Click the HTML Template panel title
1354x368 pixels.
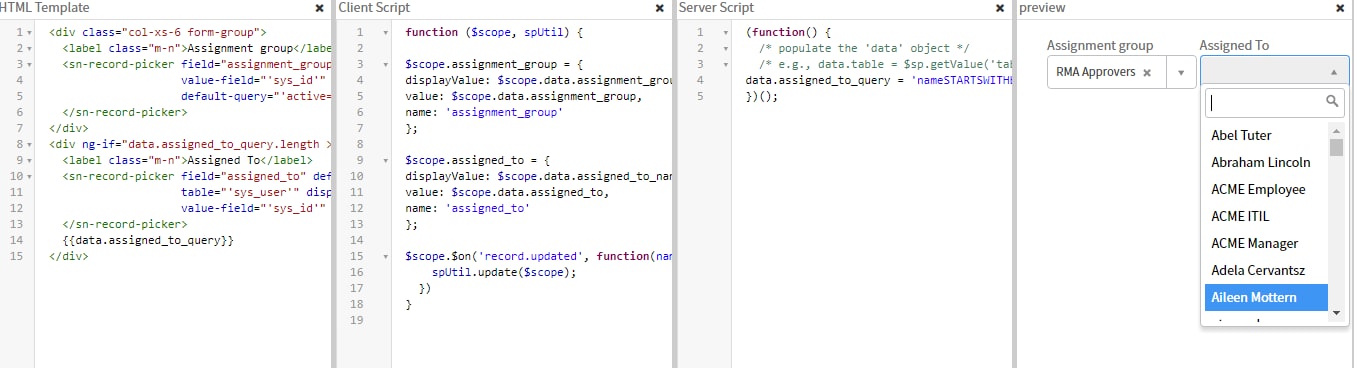click(45, 8)
